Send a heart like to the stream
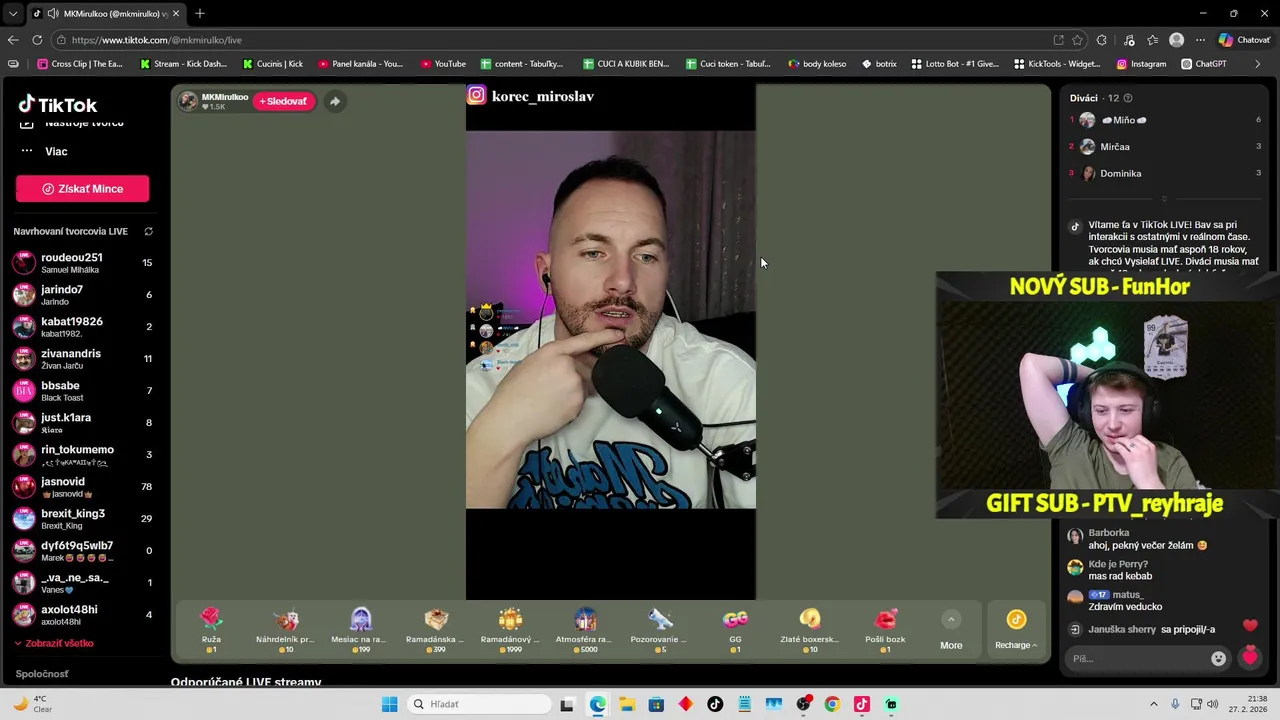 pyautogui.click(x=1250, y=657)
